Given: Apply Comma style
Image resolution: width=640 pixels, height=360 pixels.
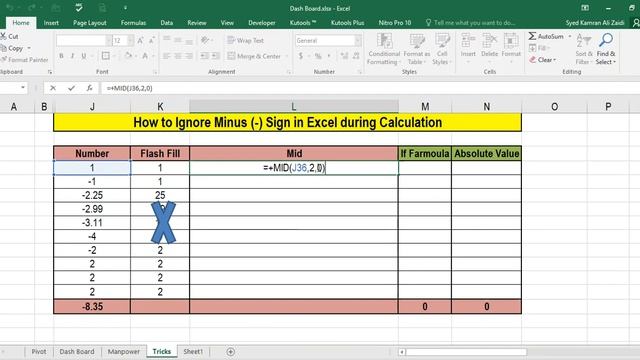Looking at the screenshot, I should pyautogui.click(x=329, y=56).
